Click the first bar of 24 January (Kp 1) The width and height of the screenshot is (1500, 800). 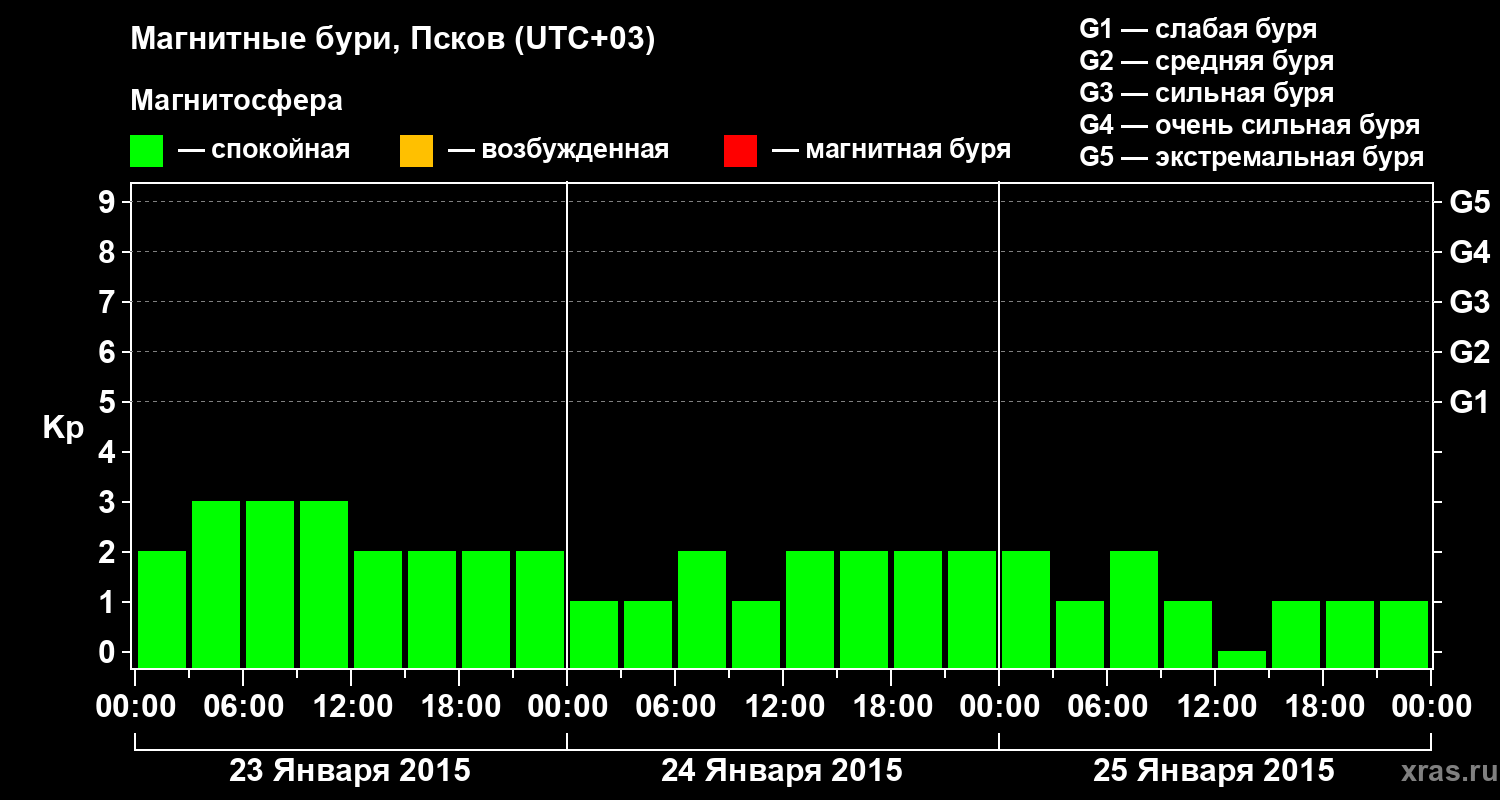tap(594, 634)
